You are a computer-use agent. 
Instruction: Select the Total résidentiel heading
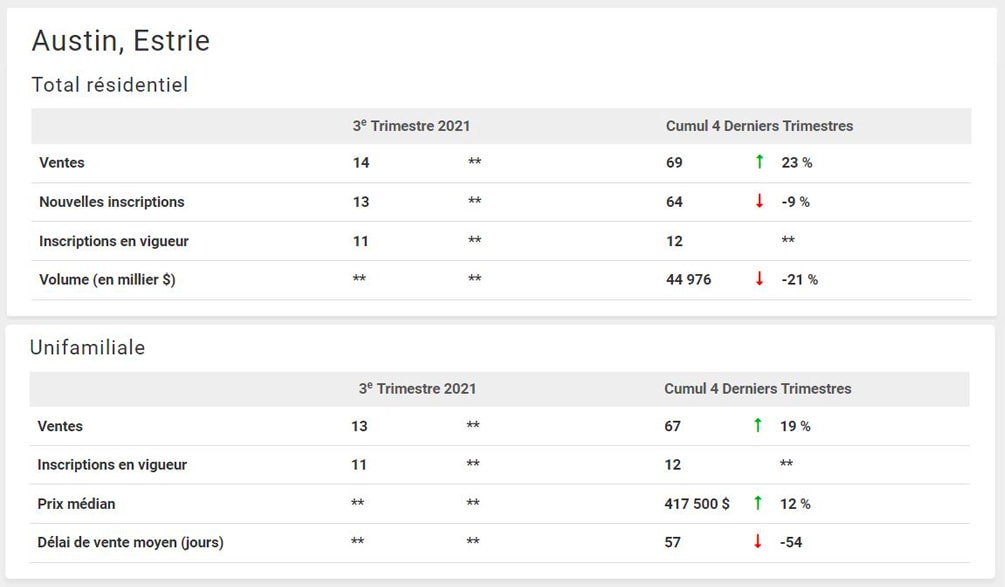pyautogui.click(x=110, y=84)
